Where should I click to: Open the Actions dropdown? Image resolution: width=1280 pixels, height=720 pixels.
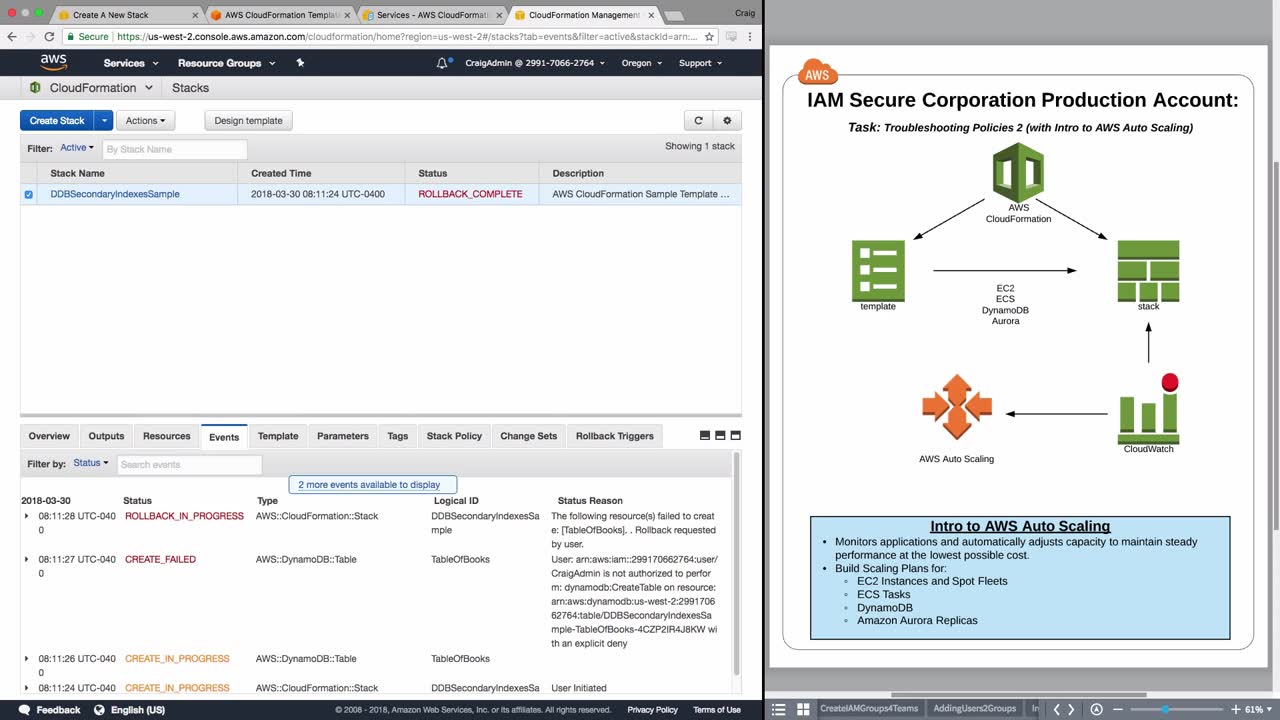coord(146,121)
